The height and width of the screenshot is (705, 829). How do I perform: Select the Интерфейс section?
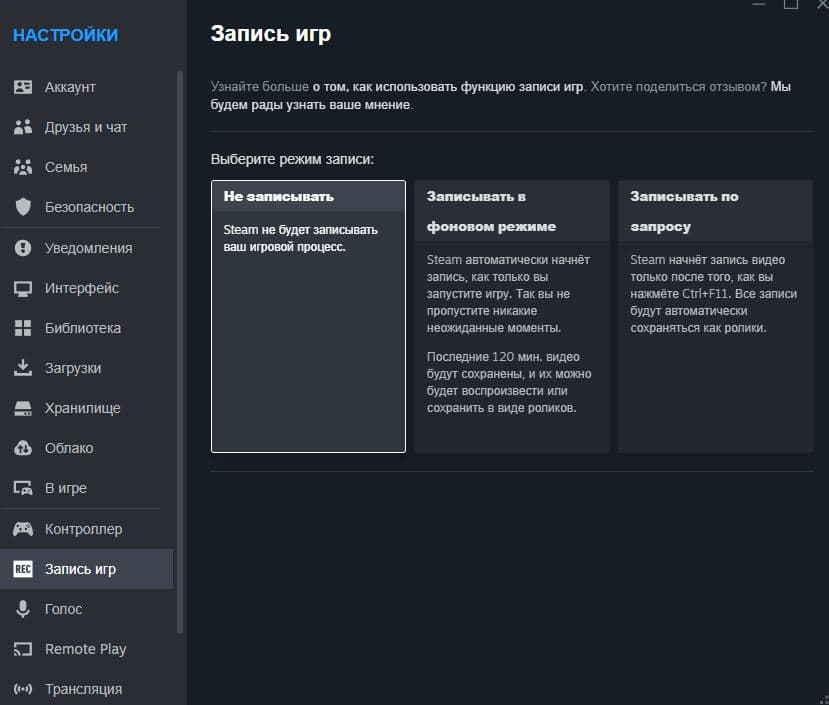tap(87, 288)
